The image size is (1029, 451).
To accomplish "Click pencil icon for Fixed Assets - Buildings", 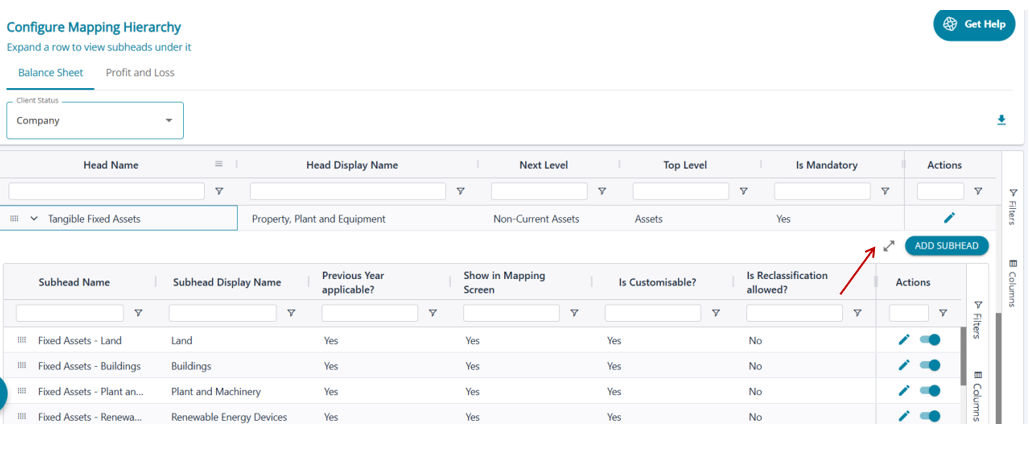I will 904,366.
